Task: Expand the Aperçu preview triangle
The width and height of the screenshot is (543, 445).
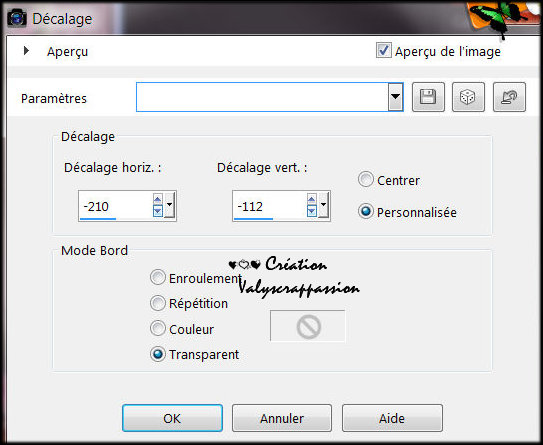Action: click(26, 51)
